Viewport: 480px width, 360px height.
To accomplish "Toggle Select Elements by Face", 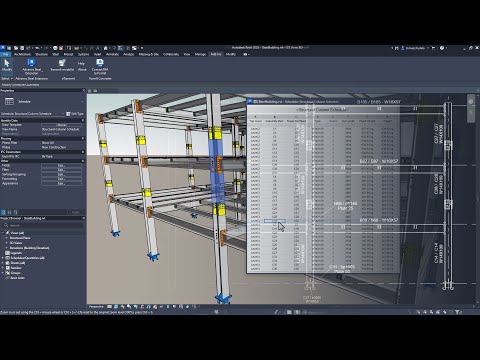I will click(x=438, y=312).
